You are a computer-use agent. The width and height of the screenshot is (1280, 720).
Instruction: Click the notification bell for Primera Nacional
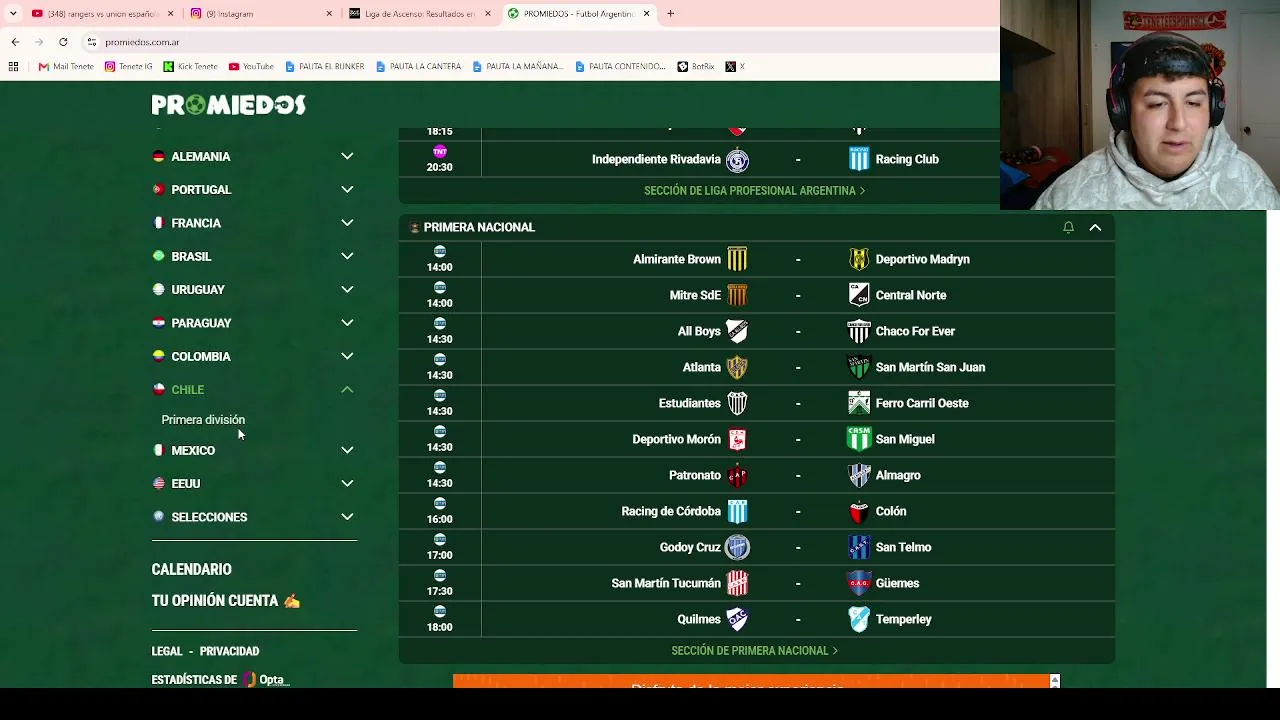click(1068, 227)
